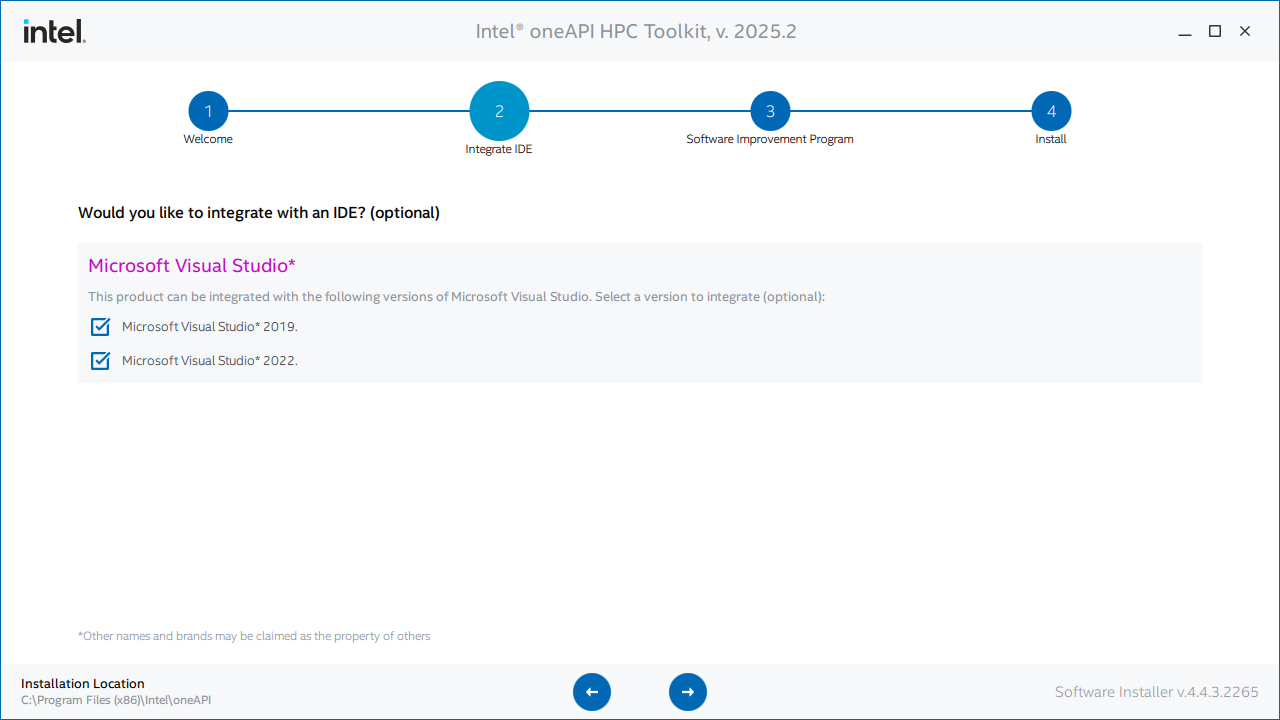
Task: Click the Intel oneAPI HPC Toolkit title
Action: [x=636, y=32]
